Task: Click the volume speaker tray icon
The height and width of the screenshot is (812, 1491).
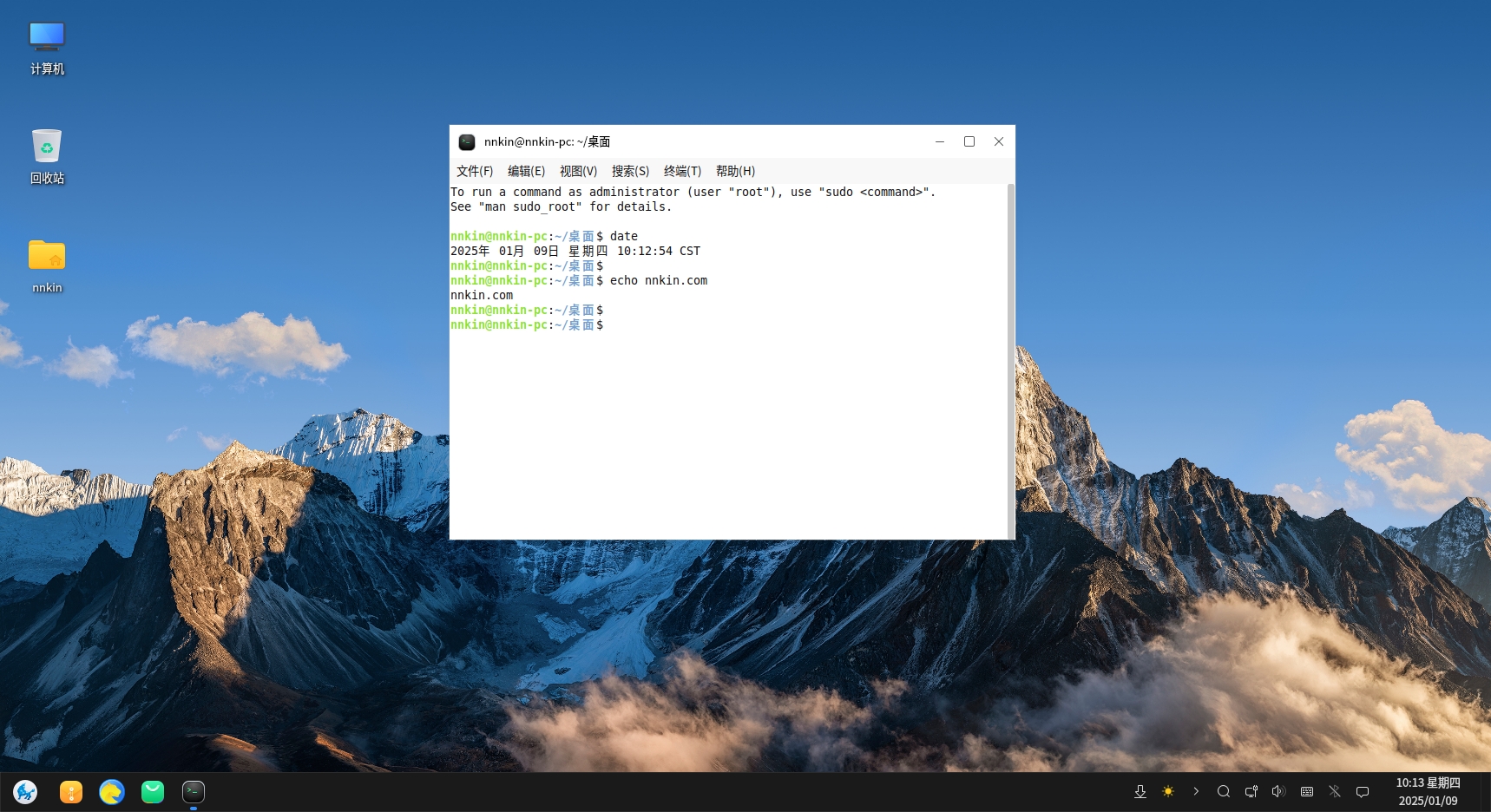Action: point(1278,791)
